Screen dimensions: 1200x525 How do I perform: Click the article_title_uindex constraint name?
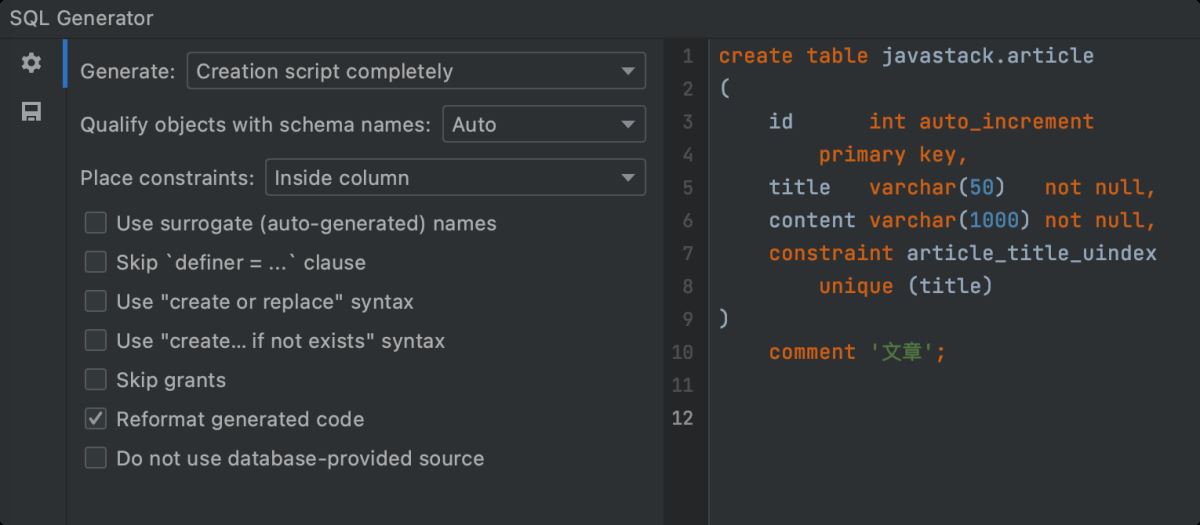pyautogui.click(x=1031, y=253)
